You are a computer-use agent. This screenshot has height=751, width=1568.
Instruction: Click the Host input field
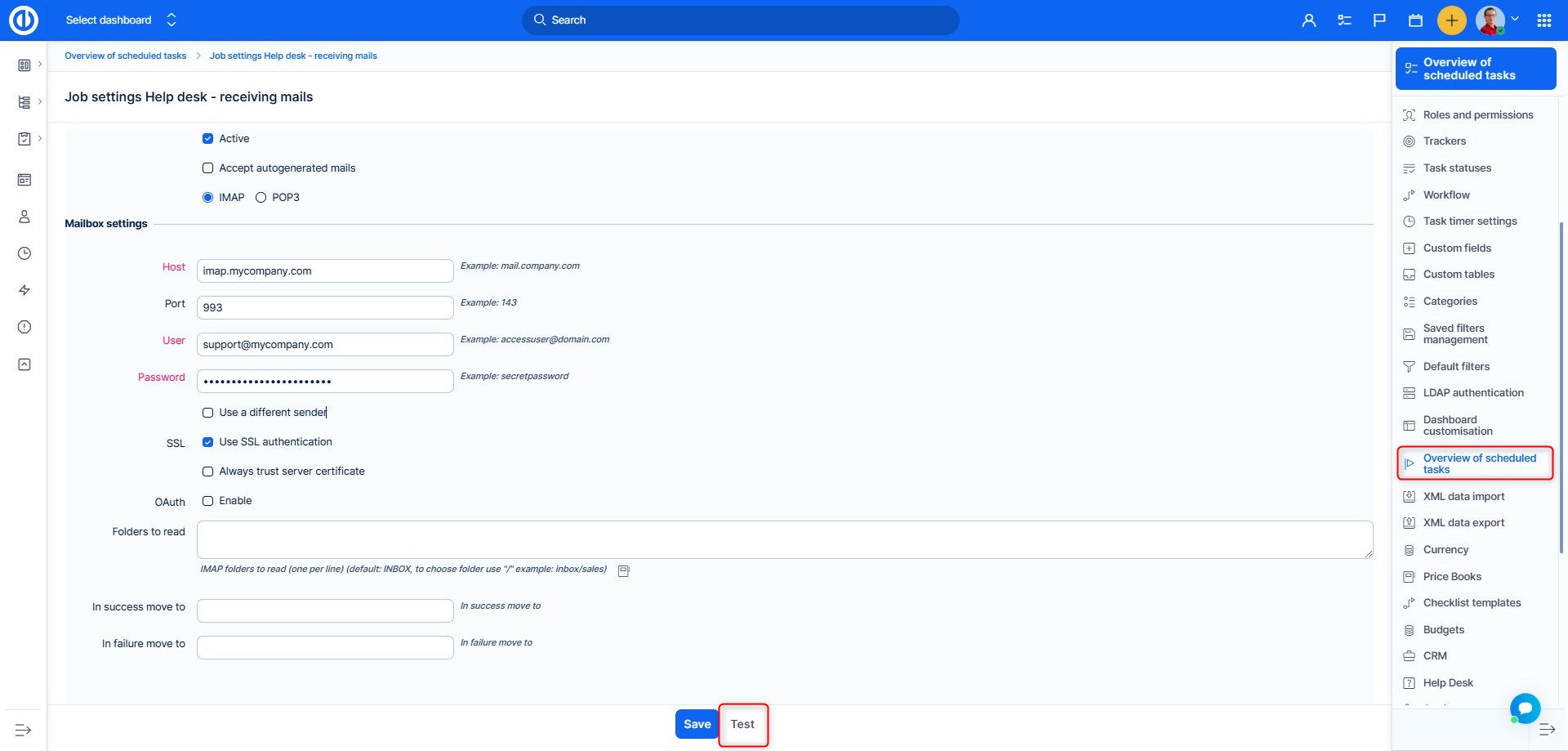click(x=325, y=271)
